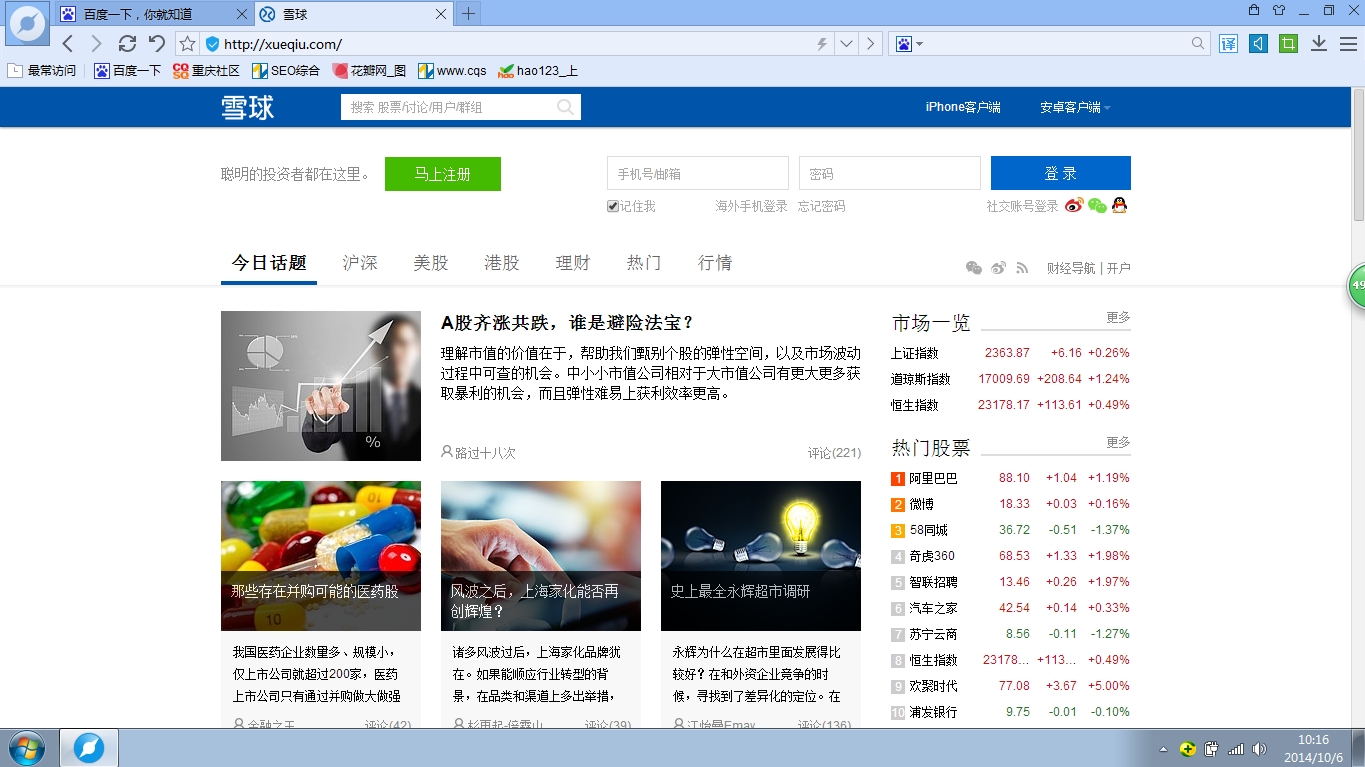
Task: Click the green 马上注册 button
Action: point(443,174)
